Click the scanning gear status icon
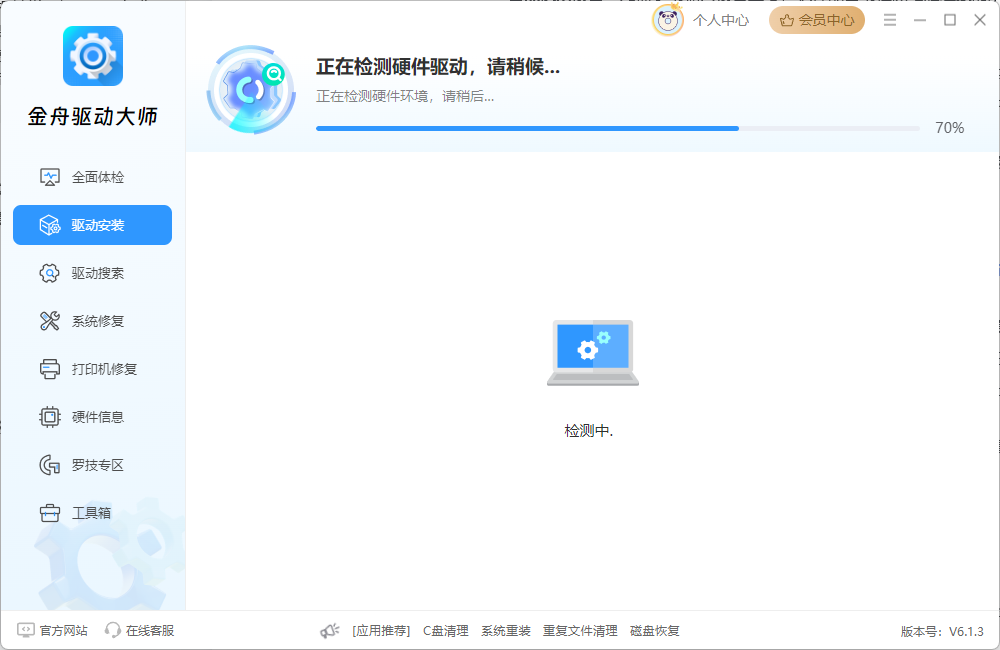1000x650 pixels. [251, 90]
